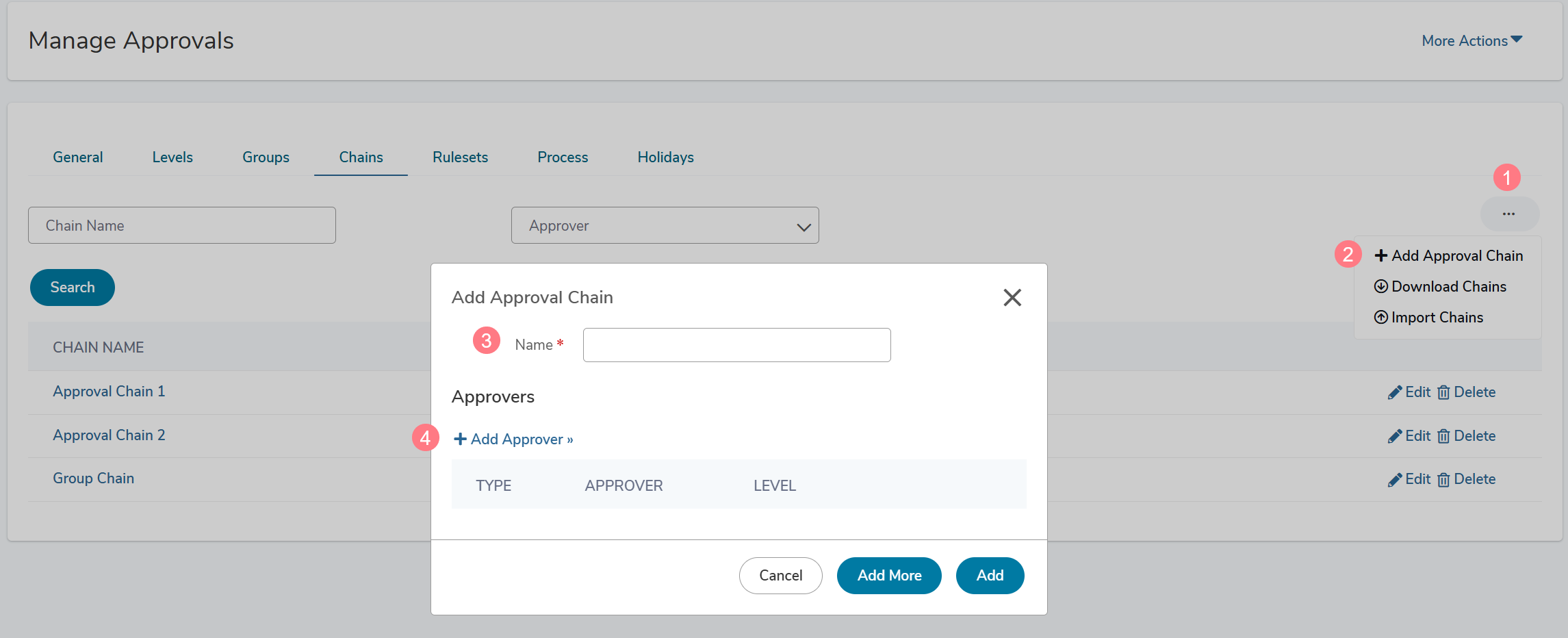Viewport: 1568px width, 638px height.
Task: Open the Levels tab
Action: click(x=172, y=157)
